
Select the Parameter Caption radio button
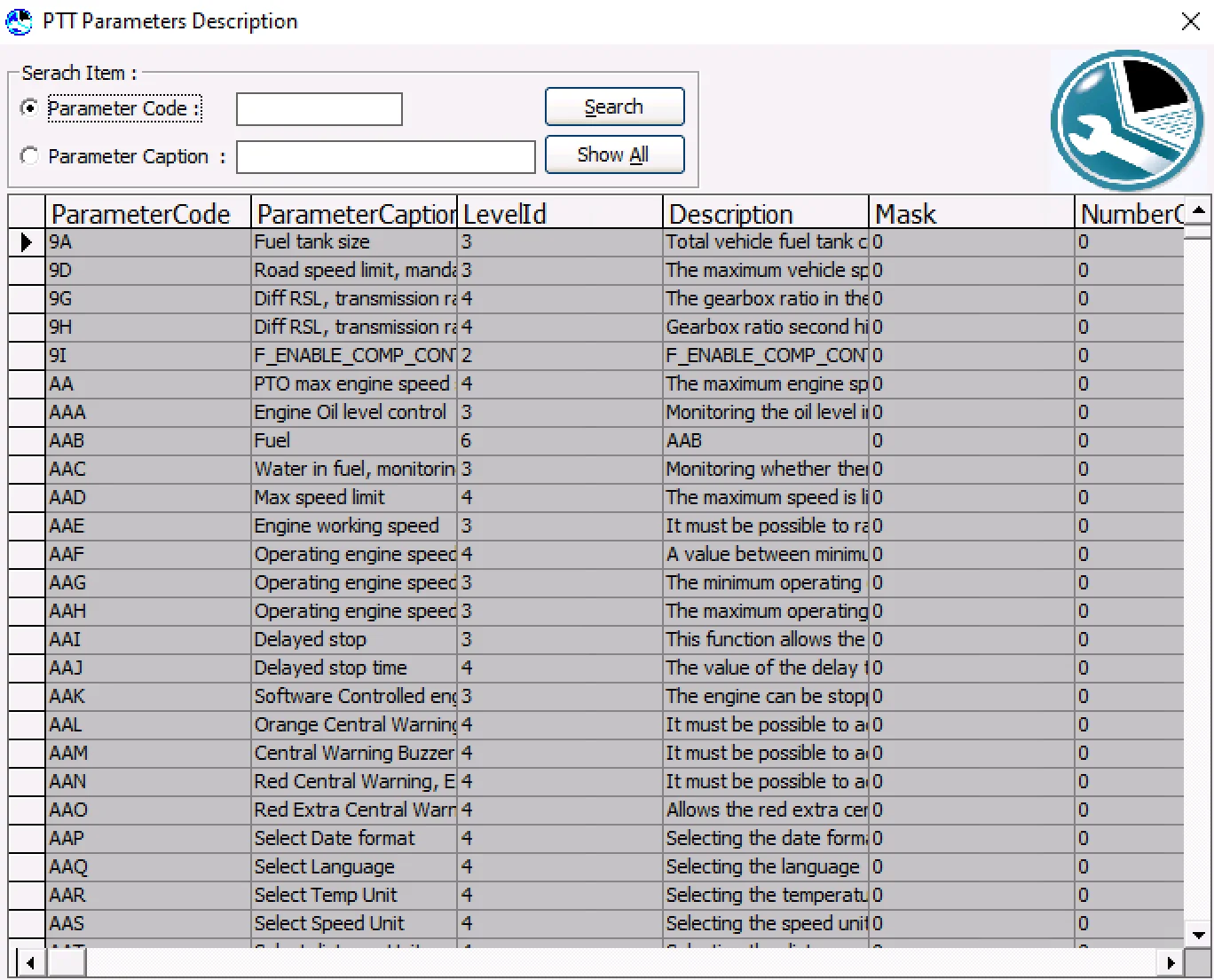coord(29,156)
